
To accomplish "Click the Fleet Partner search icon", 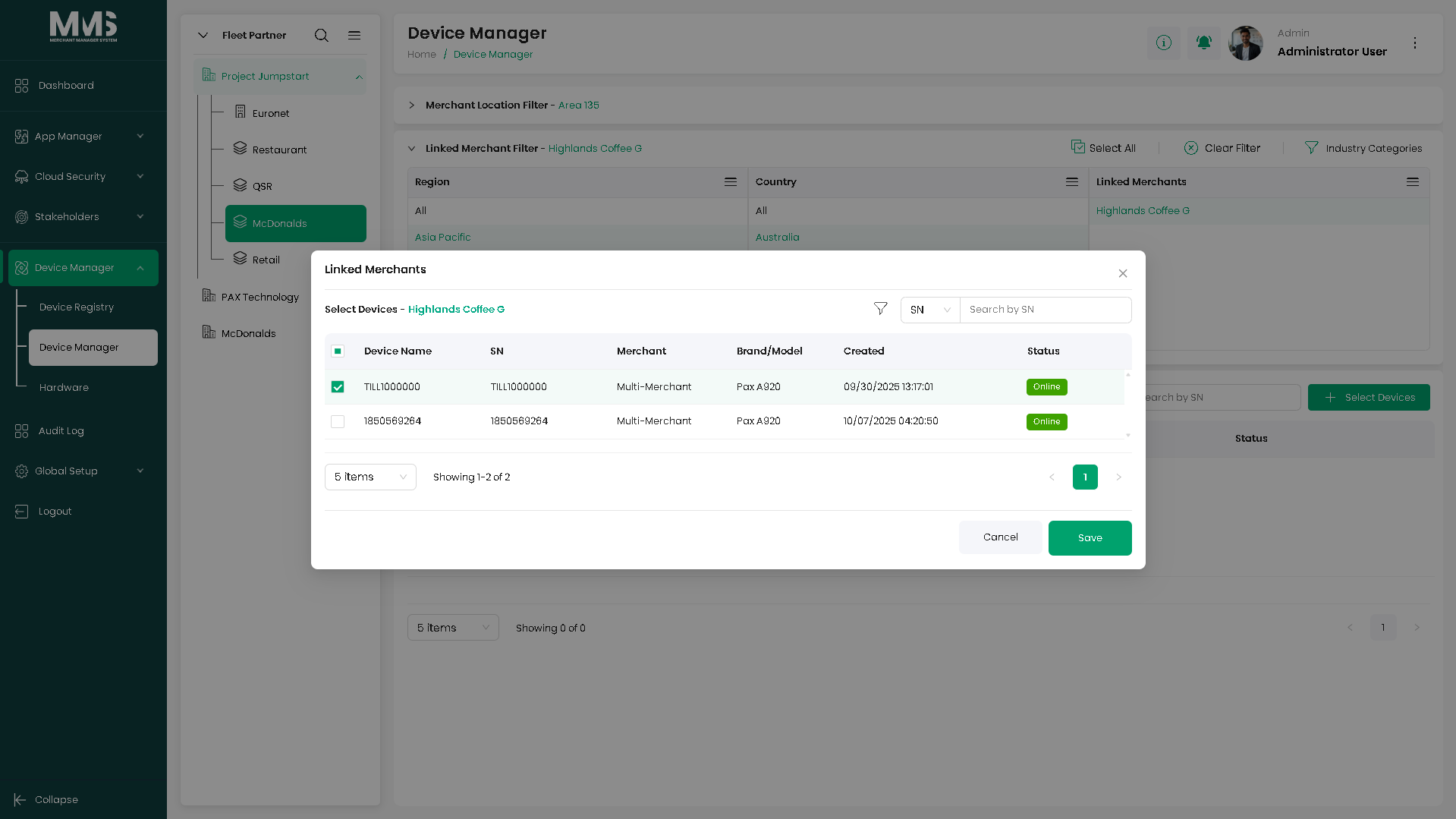I will [x=322, y=36].
